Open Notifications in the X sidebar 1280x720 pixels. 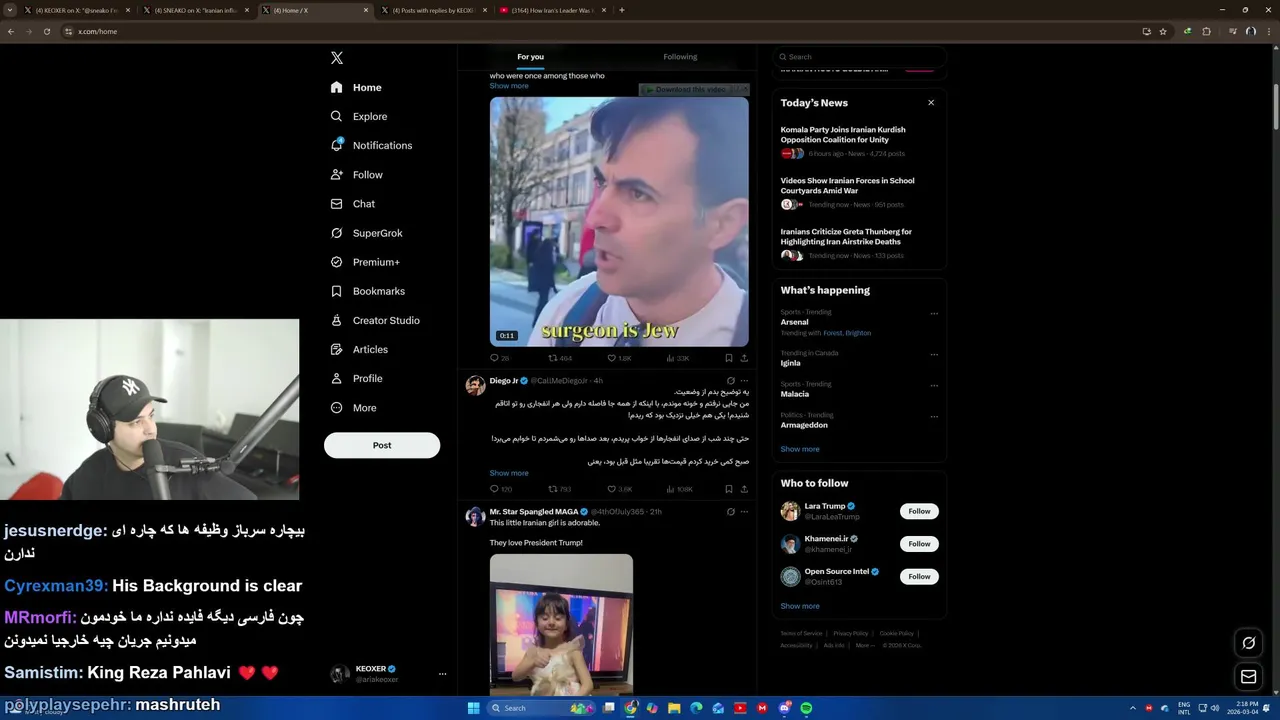[x=371, y=145]
